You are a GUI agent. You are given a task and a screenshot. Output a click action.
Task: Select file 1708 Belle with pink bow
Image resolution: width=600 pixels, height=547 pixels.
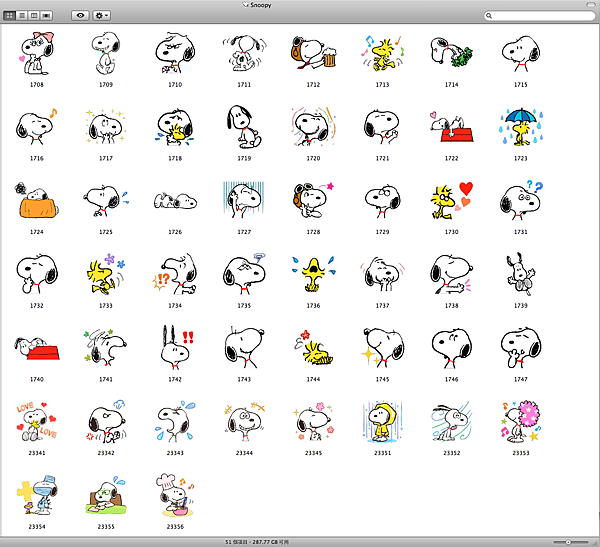pos(37,54)
